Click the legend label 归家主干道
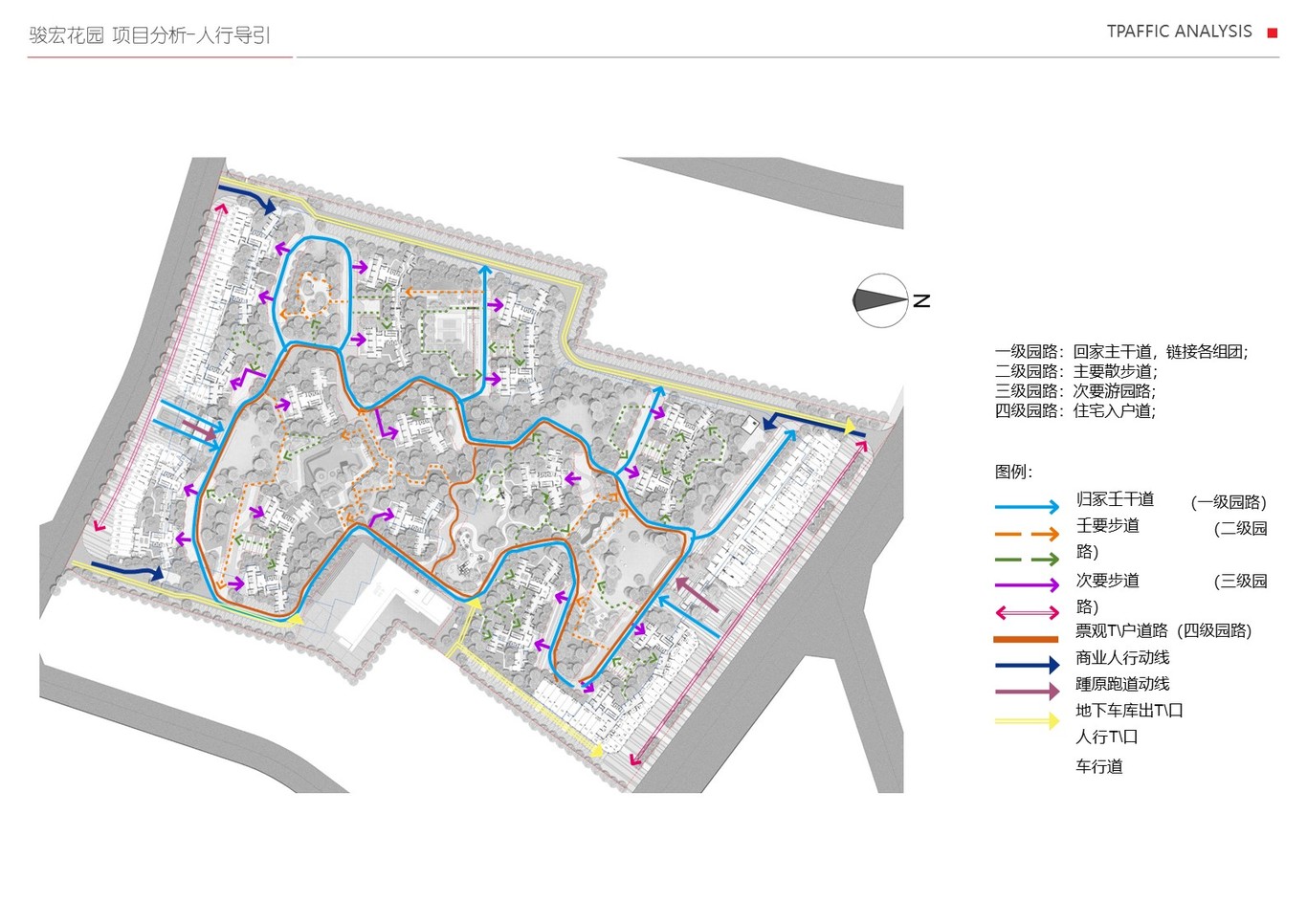 1115,499
